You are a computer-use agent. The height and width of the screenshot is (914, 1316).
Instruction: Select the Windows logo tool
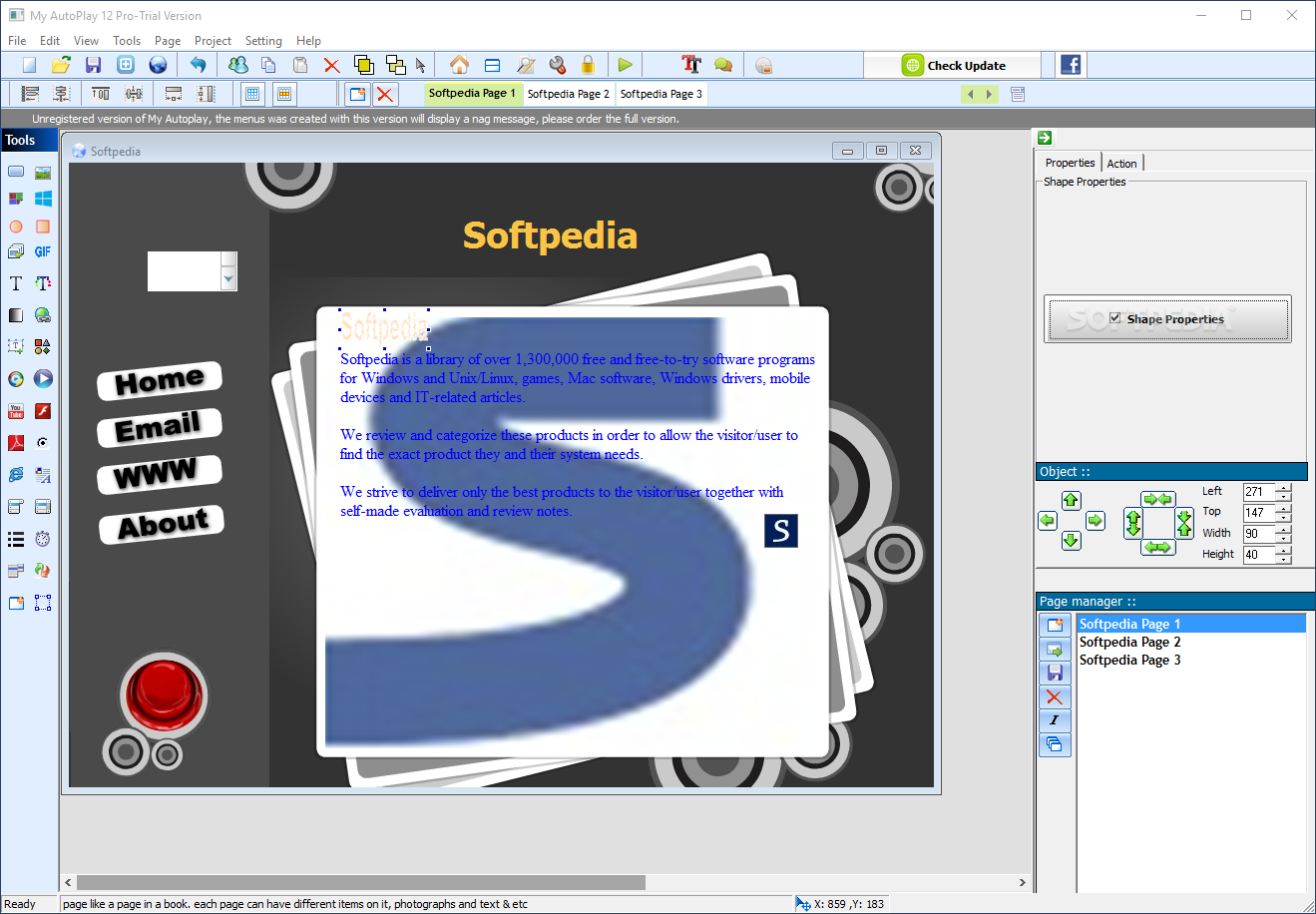coord(43,199)
